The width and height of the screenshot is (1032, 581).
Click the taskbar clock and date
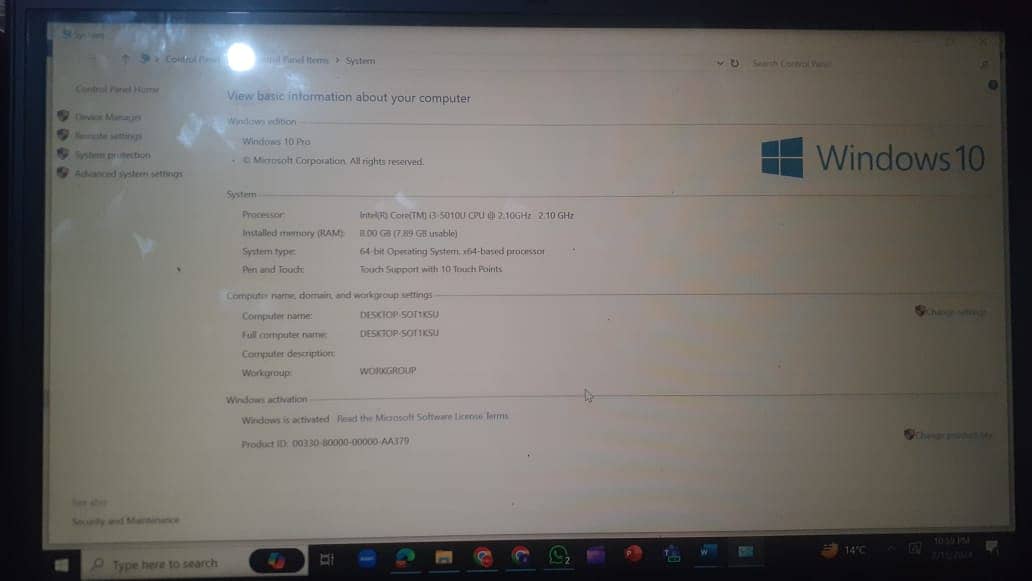pos(952,548)
